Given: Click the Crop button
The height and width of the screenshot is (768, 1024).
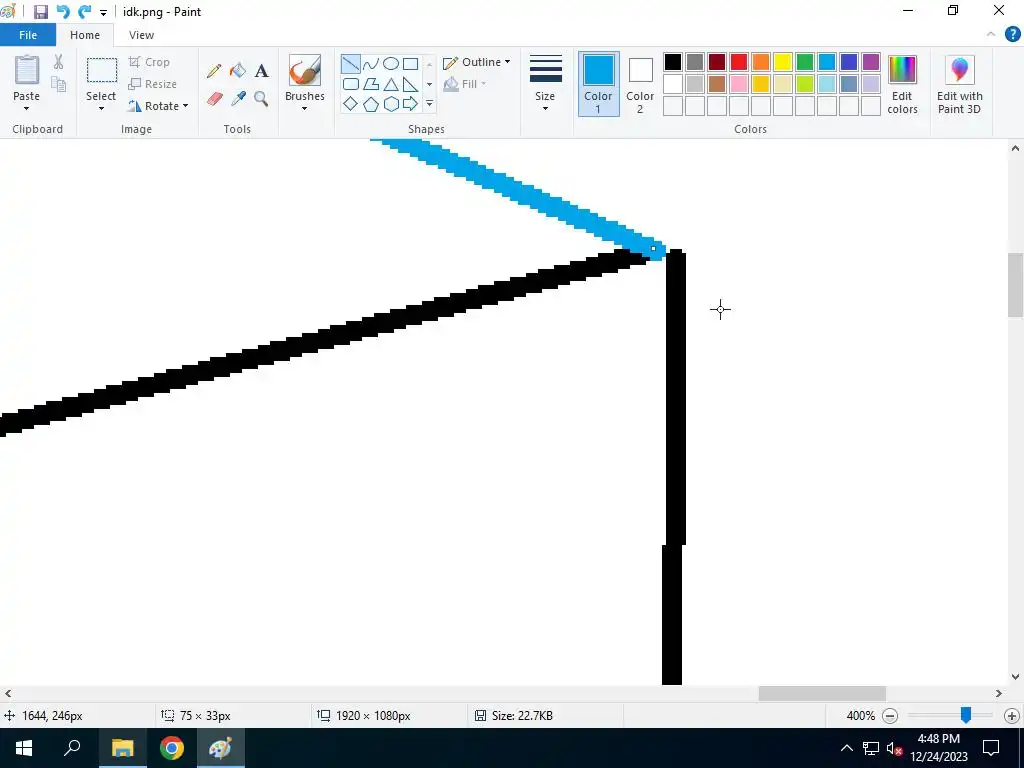Looking at the screenshot, I should (x=150, y=62).
